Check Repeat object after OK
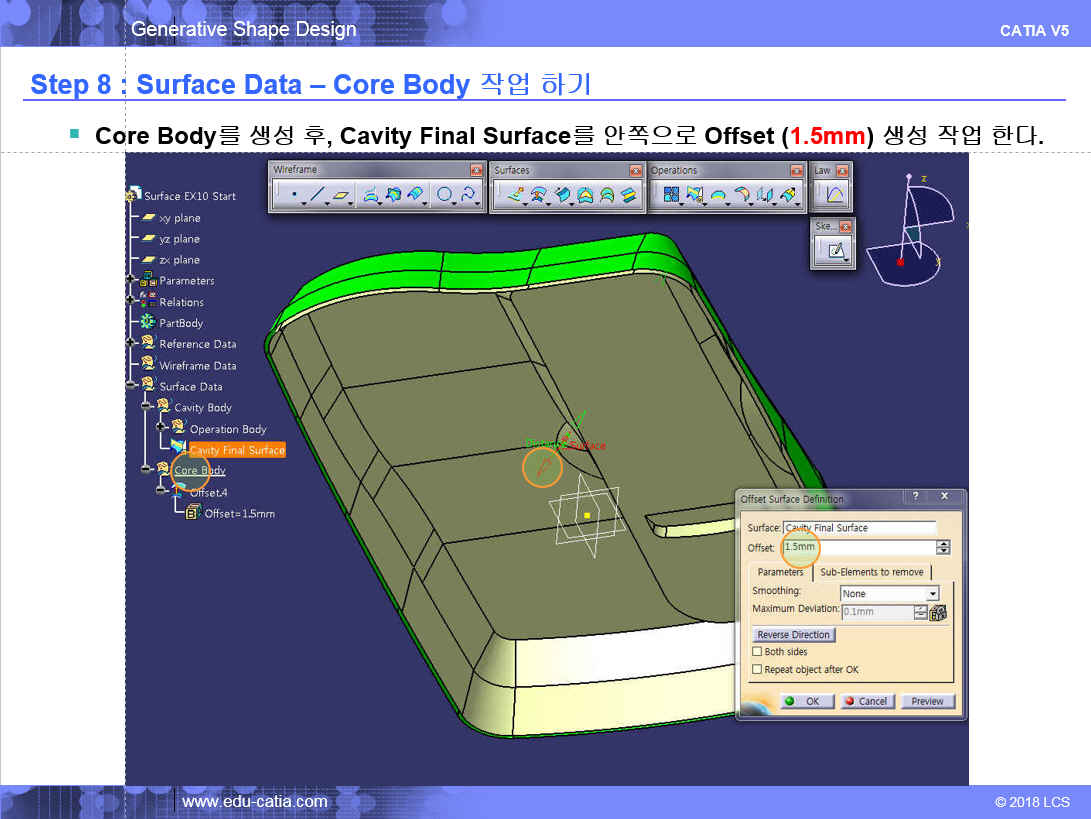 757,670
